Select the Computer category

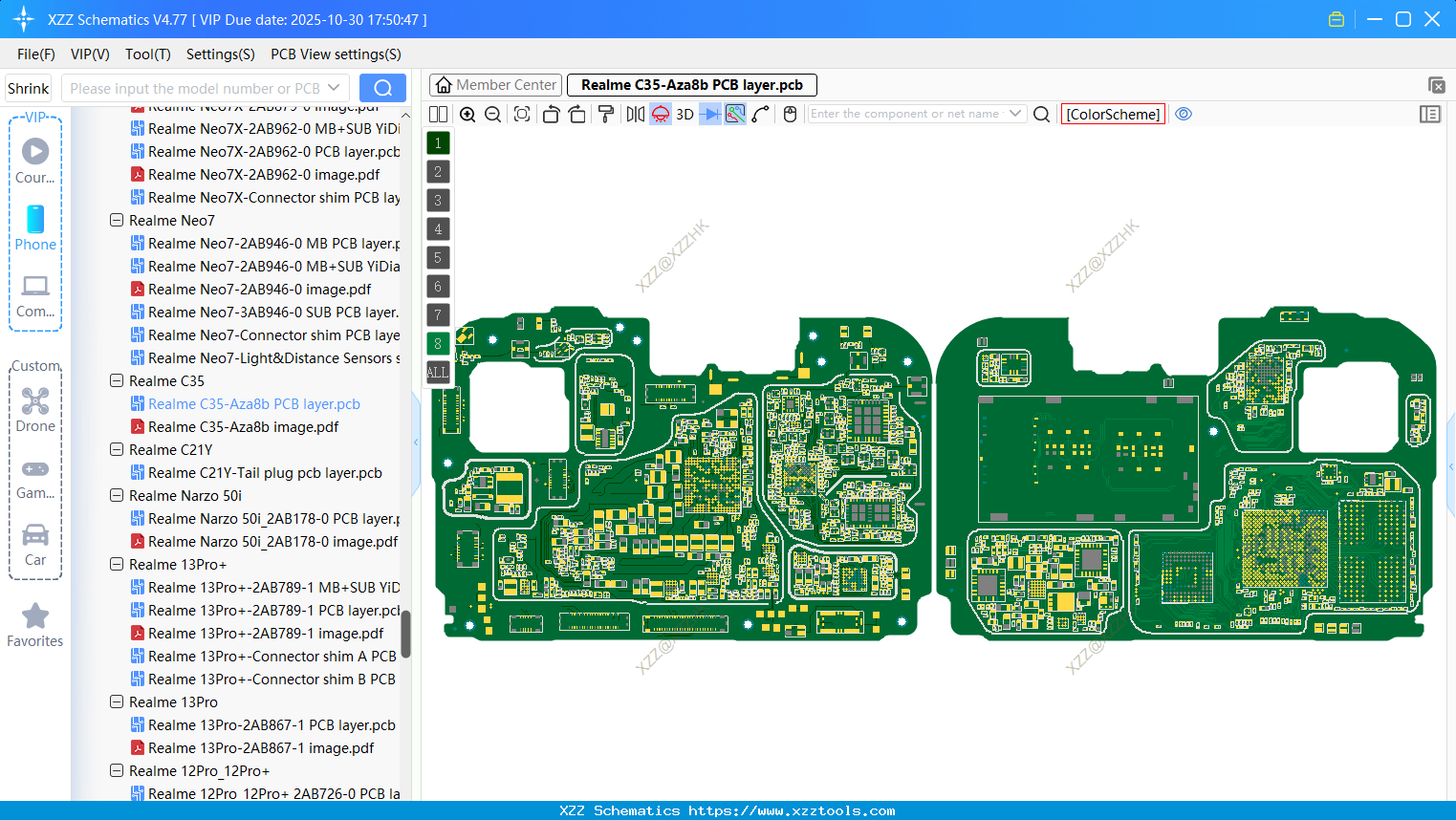click(35, 295)
